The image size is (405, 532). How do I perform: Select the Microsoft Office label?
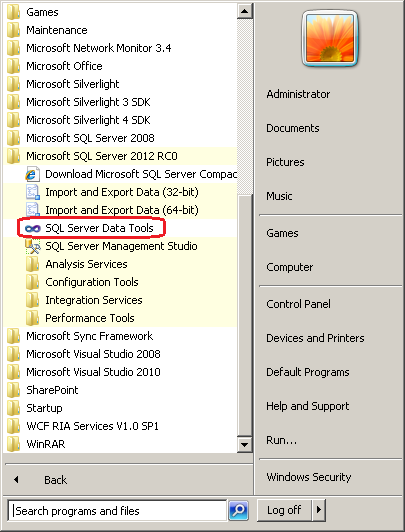(64, 66)
